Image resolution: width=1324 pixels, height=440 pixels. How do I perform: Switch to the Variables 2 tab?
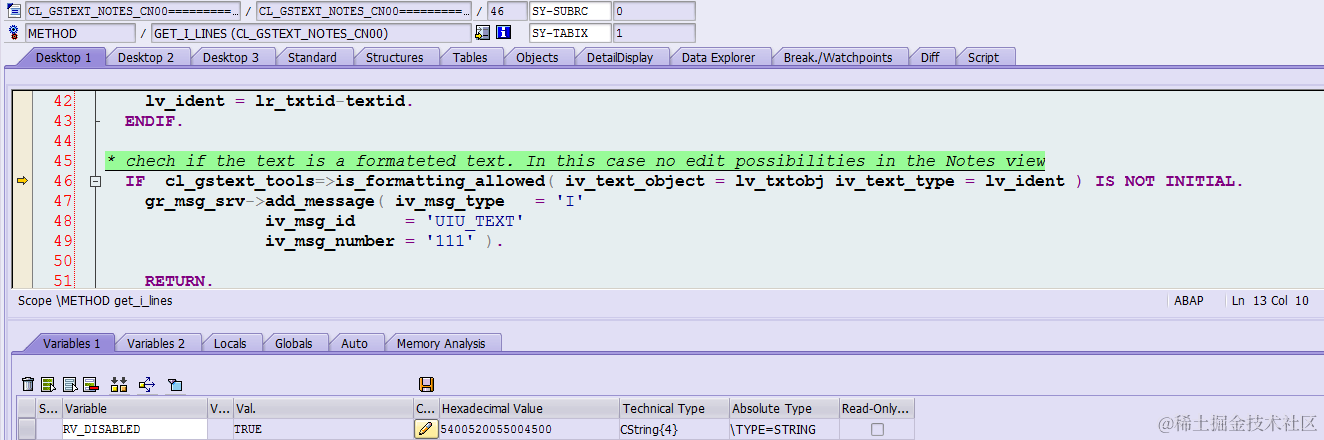pos(156,343)
